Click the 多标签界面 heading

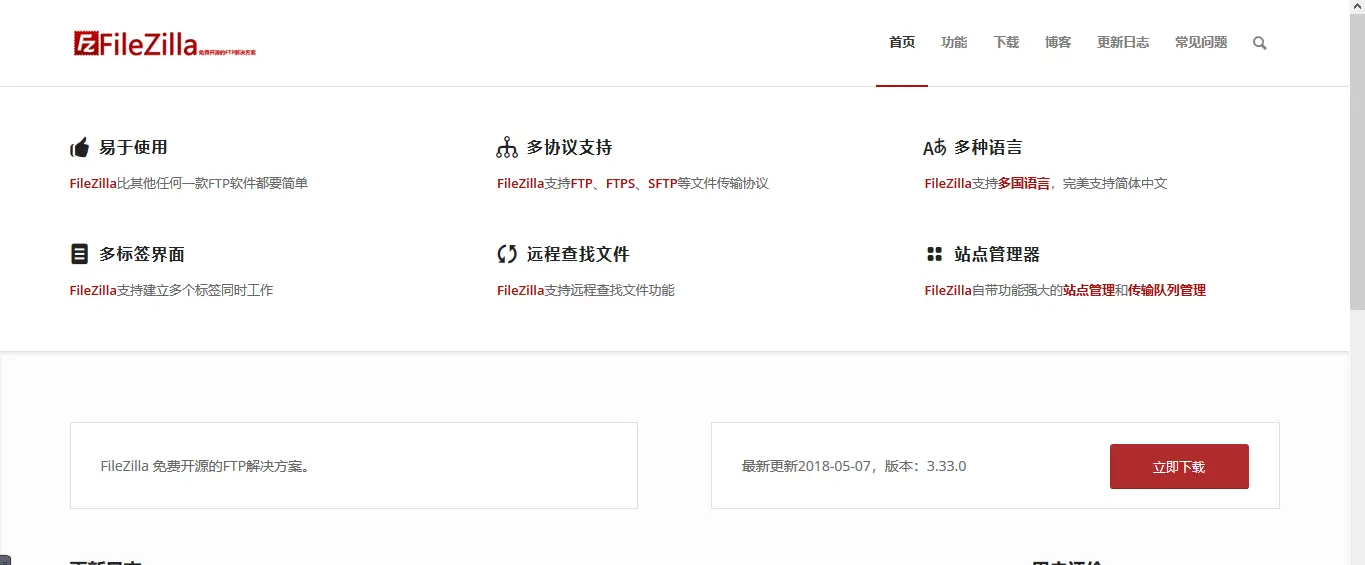(x=142, y=254)
